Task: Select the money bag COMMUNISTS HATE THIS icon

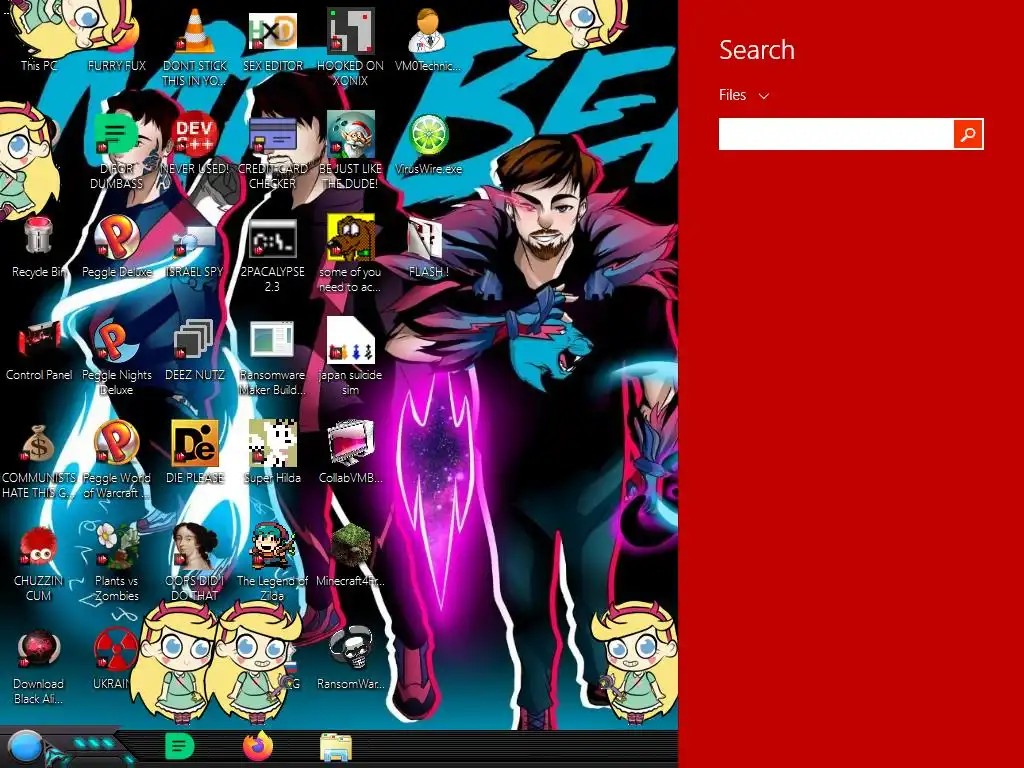Action: [x=38, y=443]
